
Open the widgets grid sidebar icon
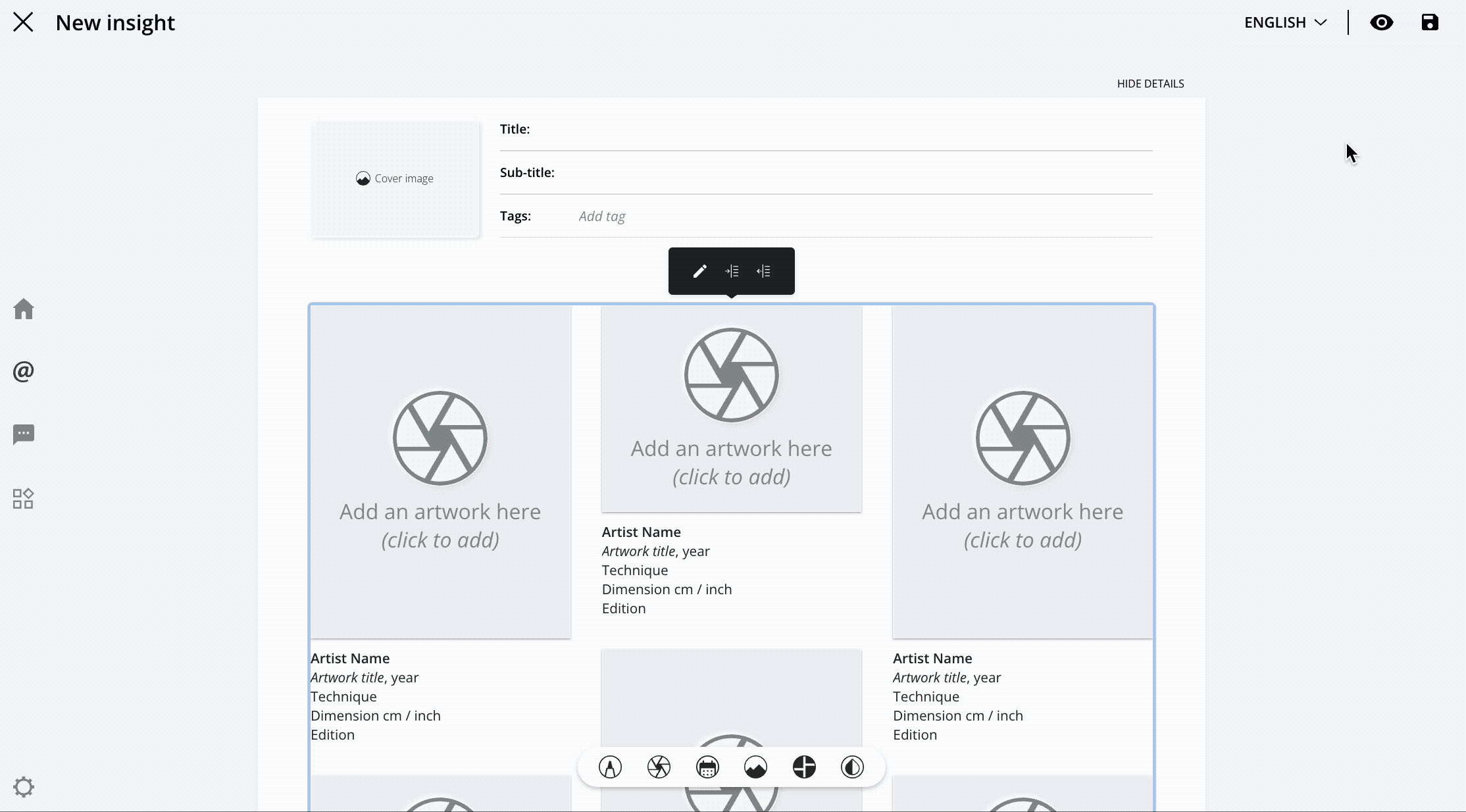[x=24, y=498]
